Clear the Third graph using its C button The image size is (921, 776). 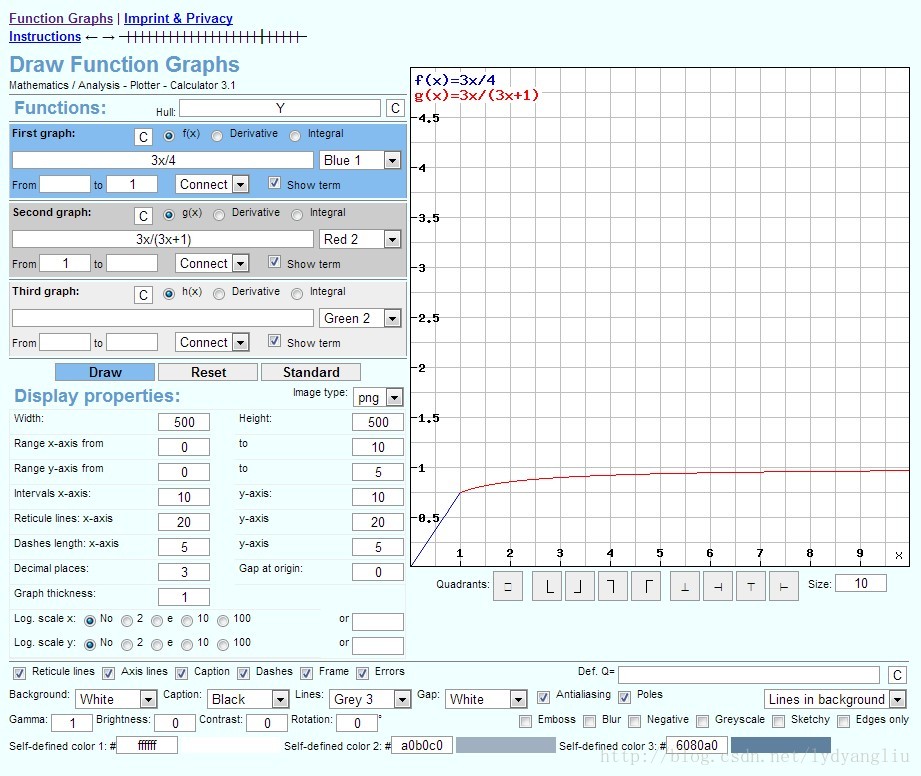click(x=143, y=295)
